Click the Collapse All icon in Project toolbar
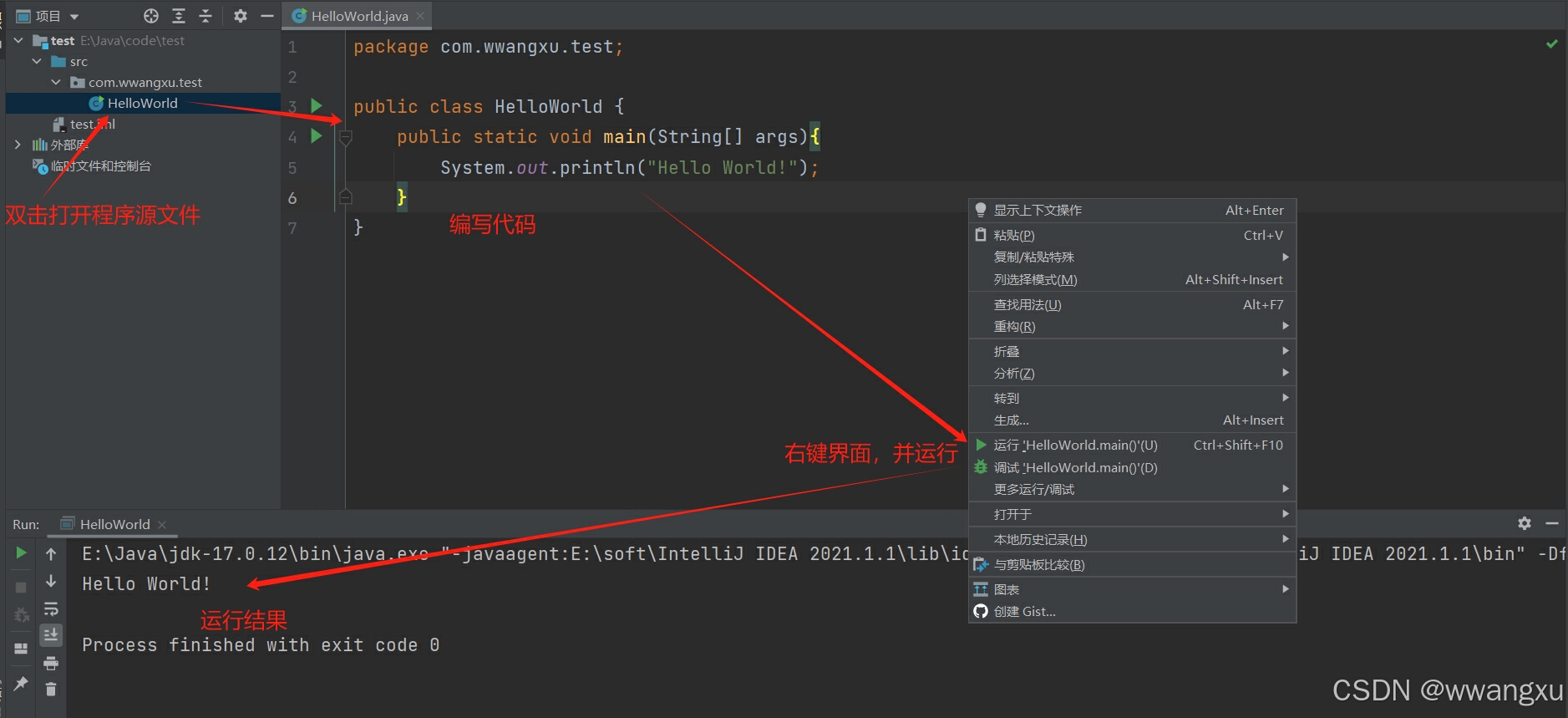Screen dimensions: 1568x718 206,16
